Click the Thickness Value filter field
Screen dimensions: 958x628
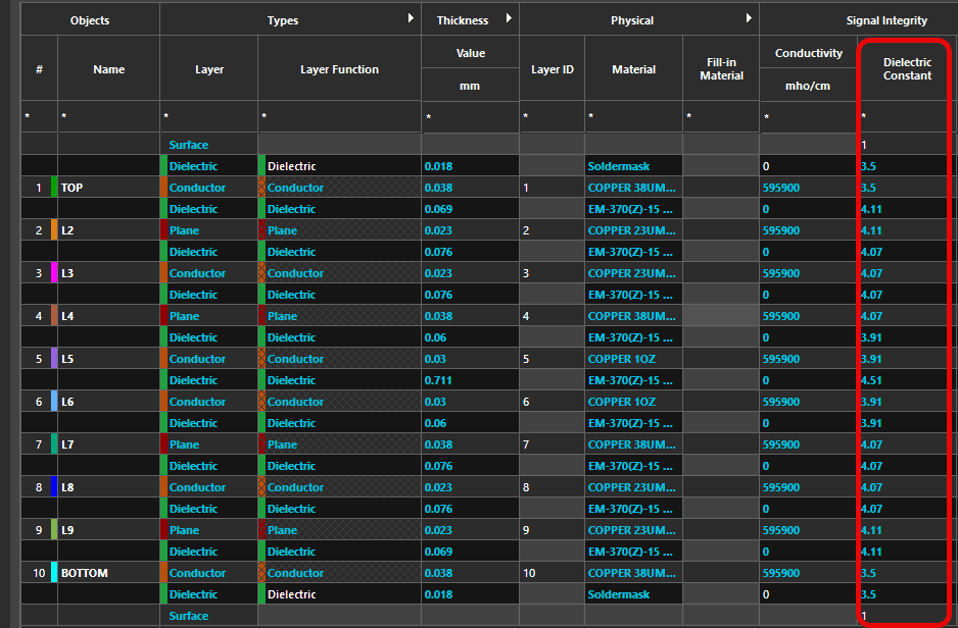(x=470, y=117)
